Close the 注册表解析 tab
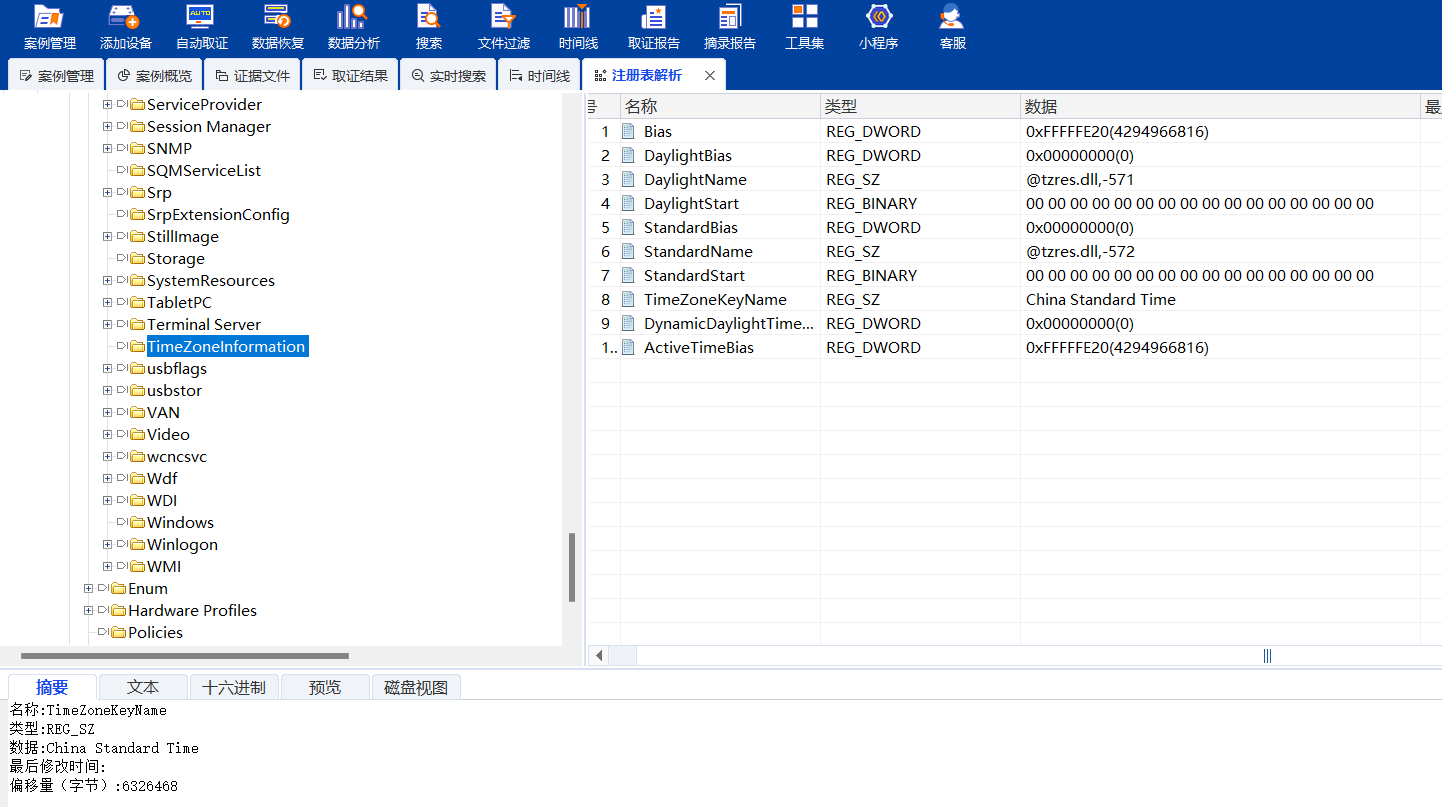1442x807 pixels. tap(710, 76)
